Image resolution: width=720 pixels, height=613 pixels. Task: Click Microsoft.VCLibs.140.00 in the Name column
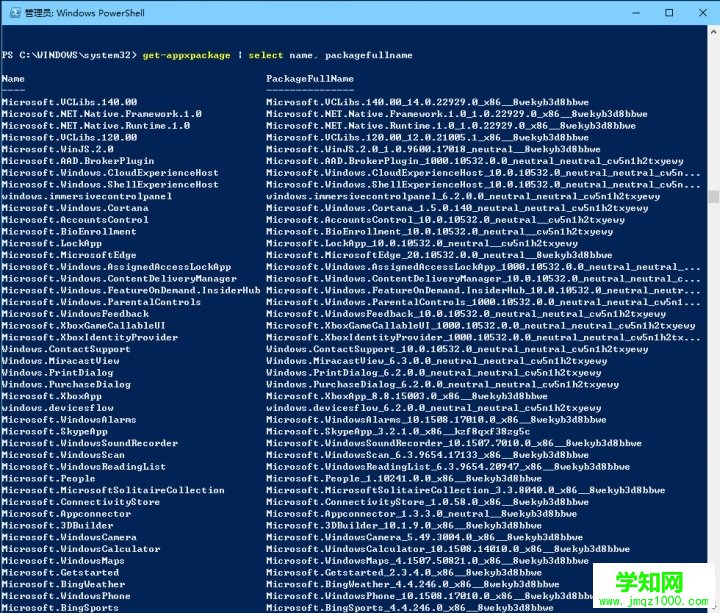tap(69, 102)
